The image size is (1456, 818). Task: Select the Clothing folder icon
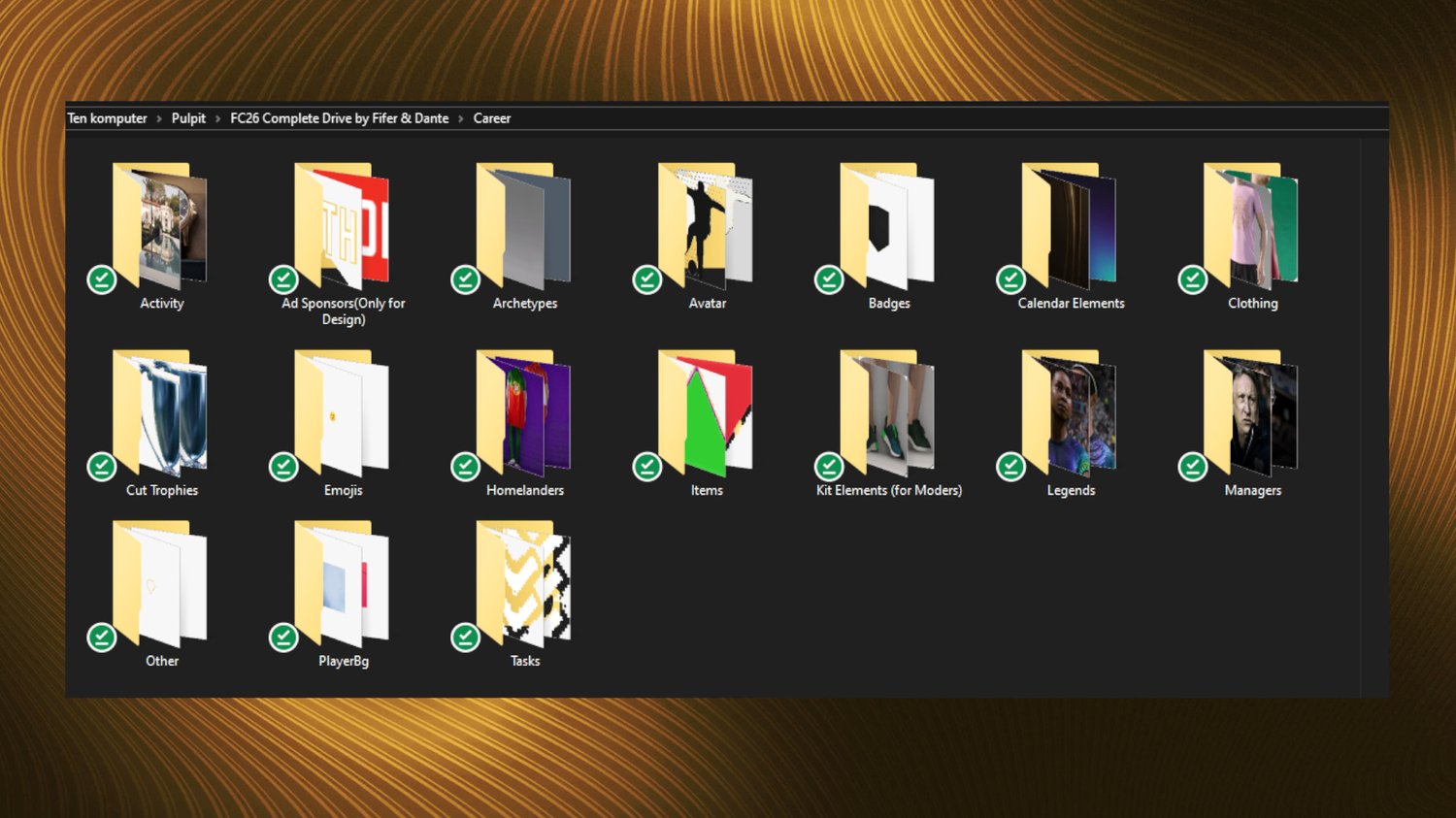coord(1251,227)
